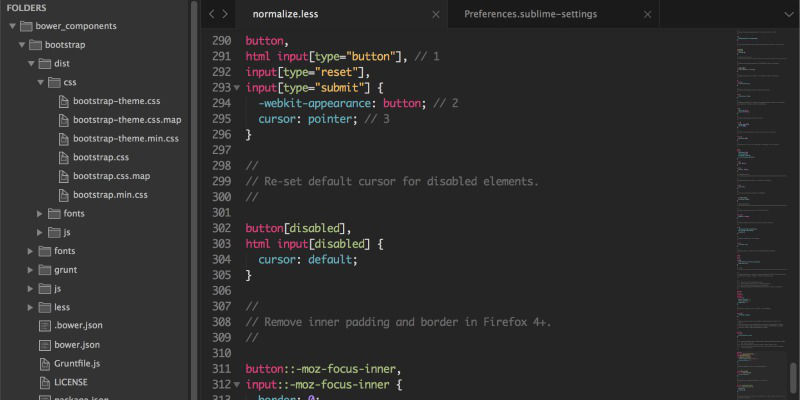This screenshot has height=400, width=800.
Task: Expand the fonts folder inside dist
Action: pos(40,214)
